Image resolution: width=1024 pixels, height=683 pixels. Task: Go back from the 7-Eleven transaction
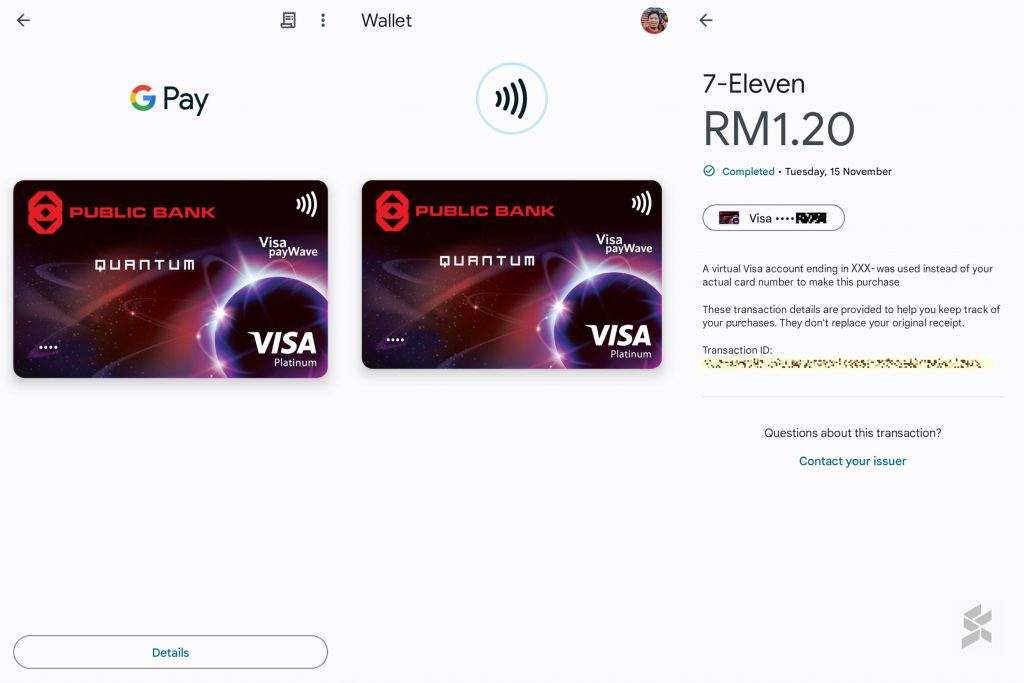pyautogui.click(x=706, y=20)
